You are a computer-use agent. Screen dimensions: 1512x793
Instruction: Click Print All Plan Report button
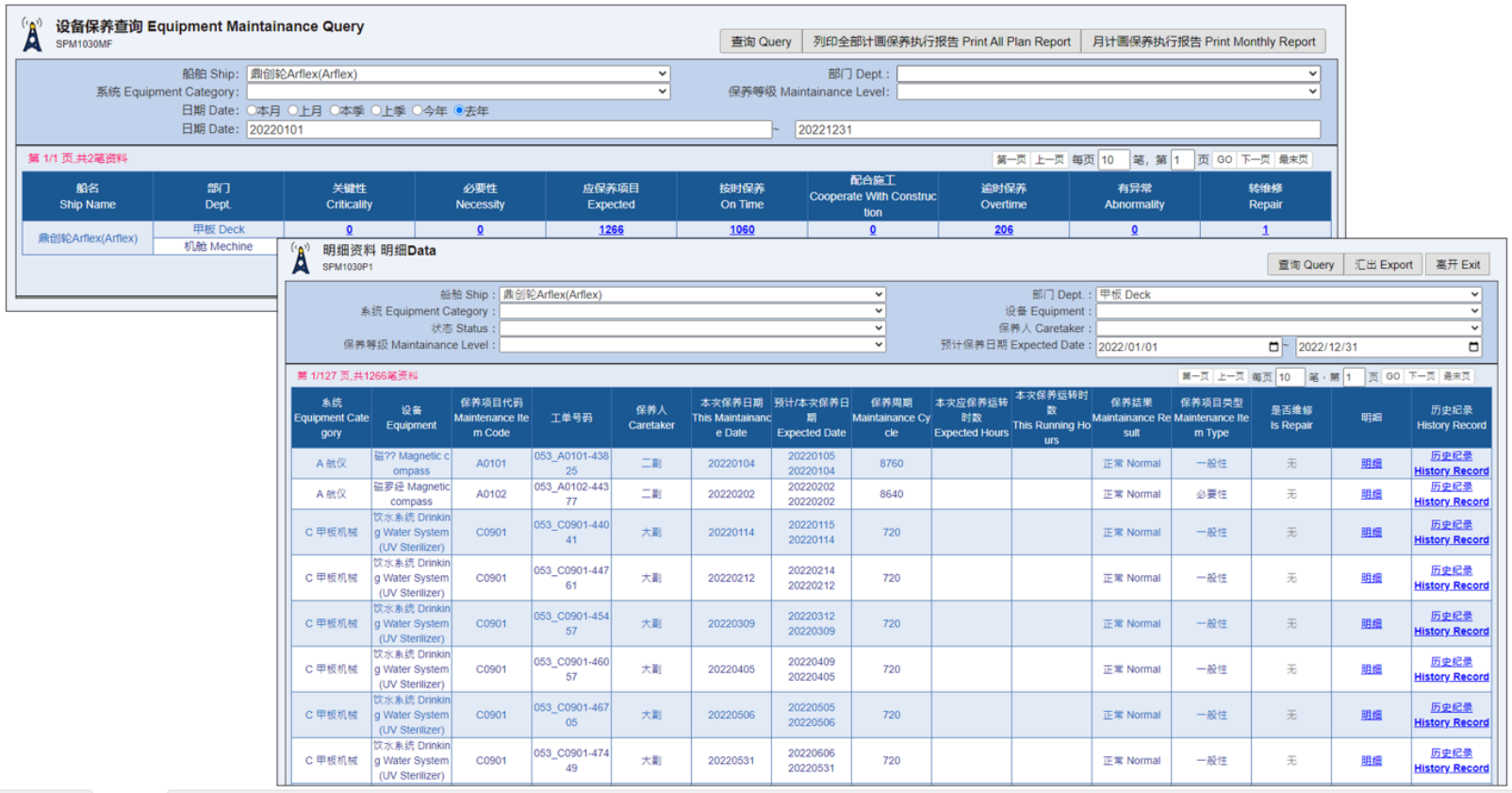tap(942, 41)
